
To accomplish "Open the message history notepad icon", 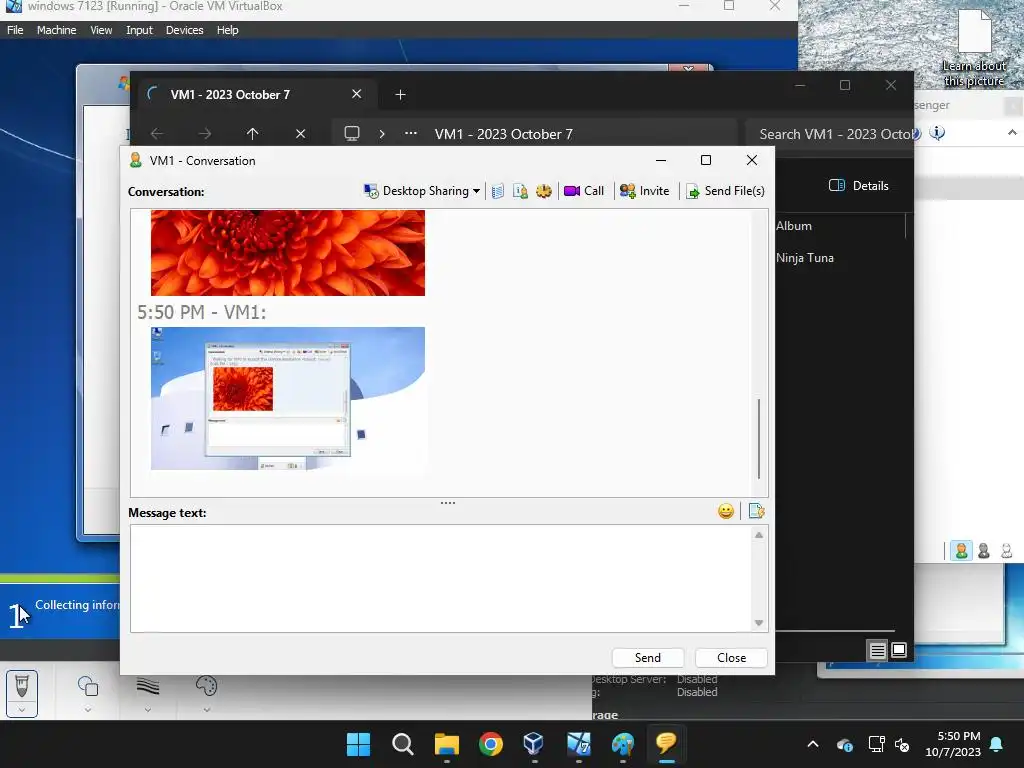I will (x=498, y=191).
